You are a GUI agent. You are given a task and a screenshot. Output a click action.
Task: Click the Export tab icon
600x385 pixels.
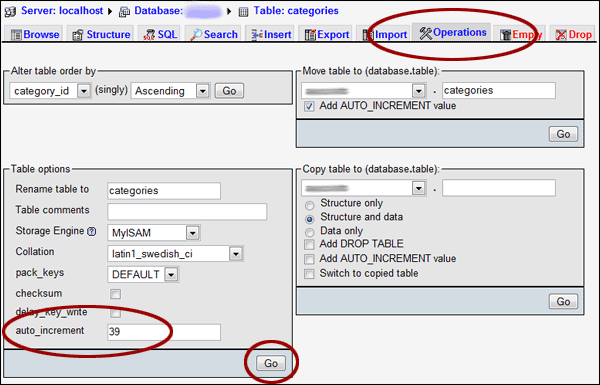coord(310,35)
